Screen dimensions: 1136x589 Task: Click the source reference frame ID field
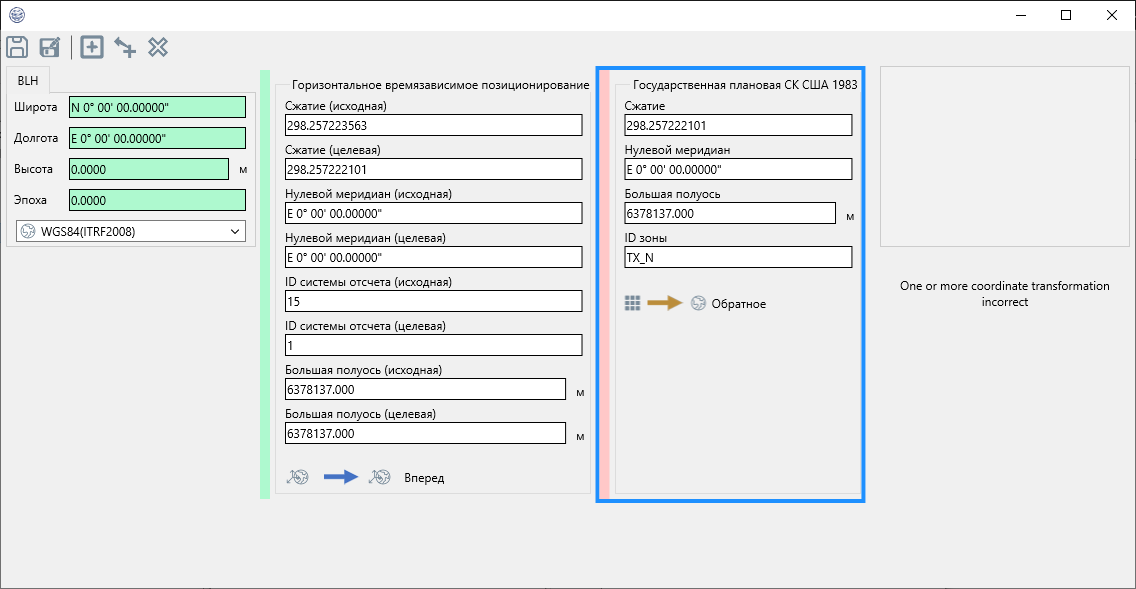pyautogui.click(x=433, y=301)
